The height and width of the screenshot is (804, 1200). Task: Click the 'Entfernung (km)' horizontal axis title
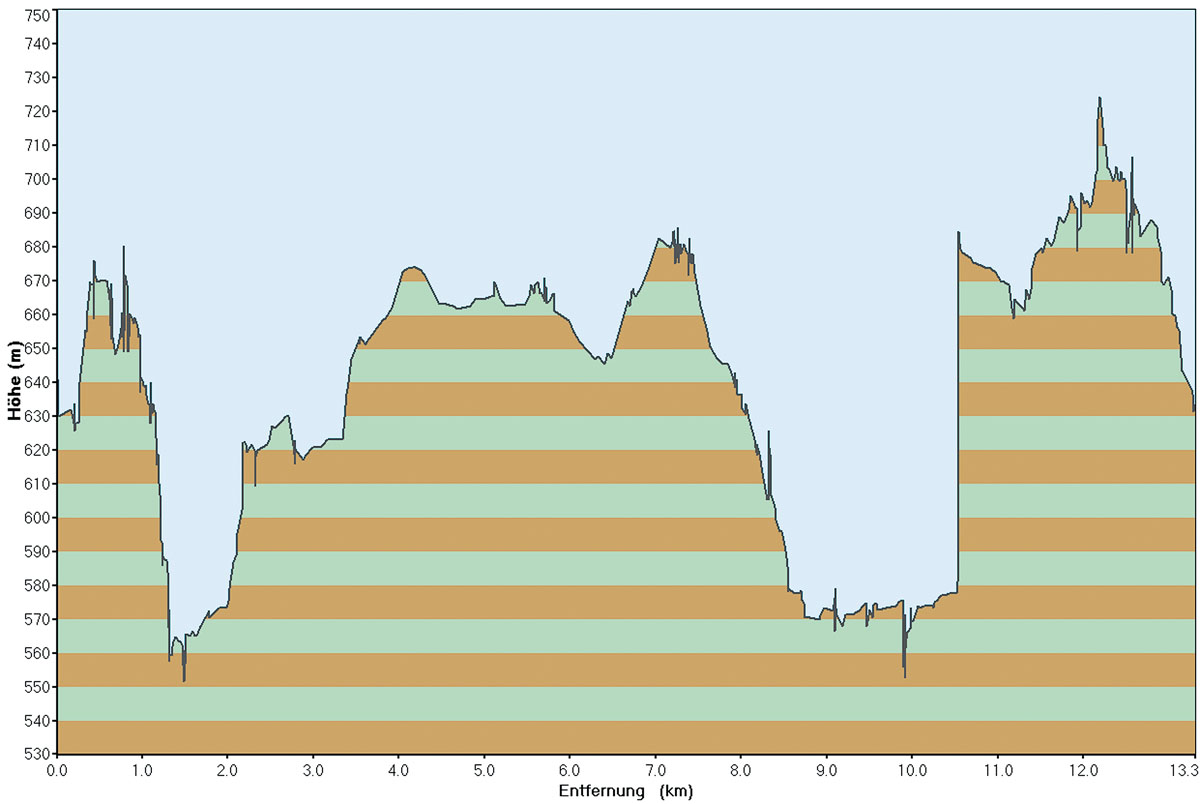point(626,791)
